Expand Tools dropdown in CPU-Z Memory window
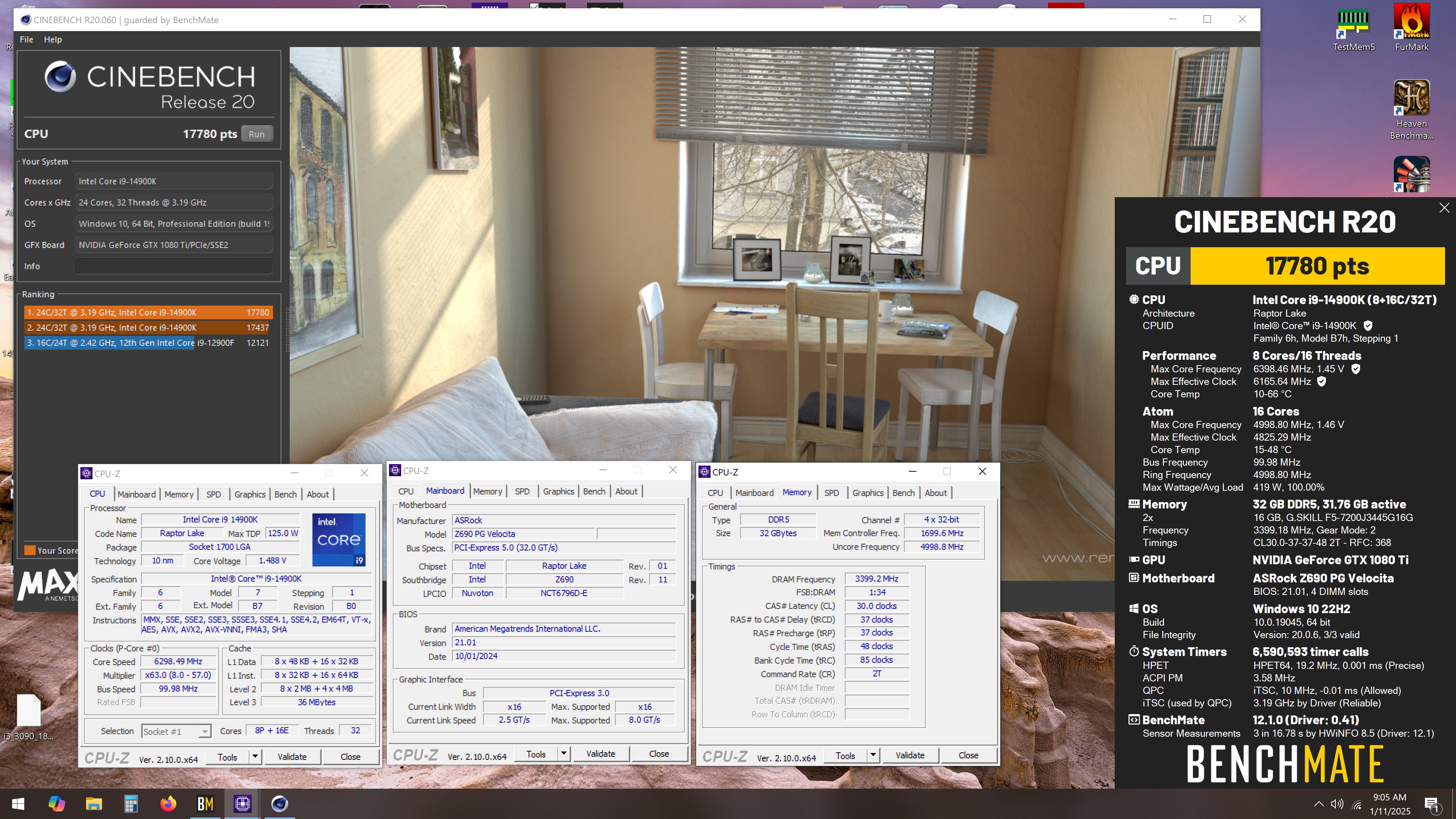1456x819 pixels. point(873,755)
